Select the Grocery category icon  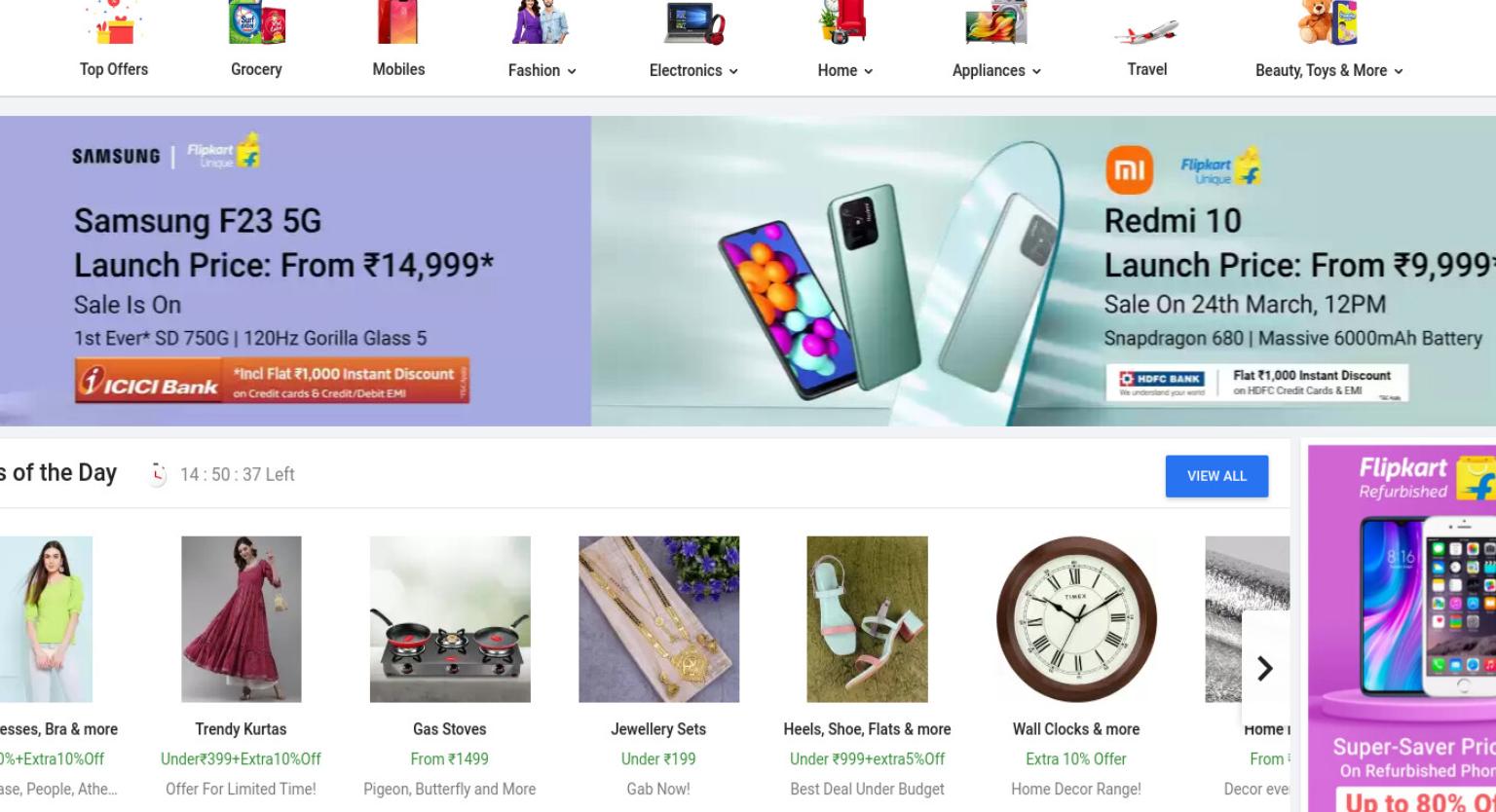click(x=257, y=22)
